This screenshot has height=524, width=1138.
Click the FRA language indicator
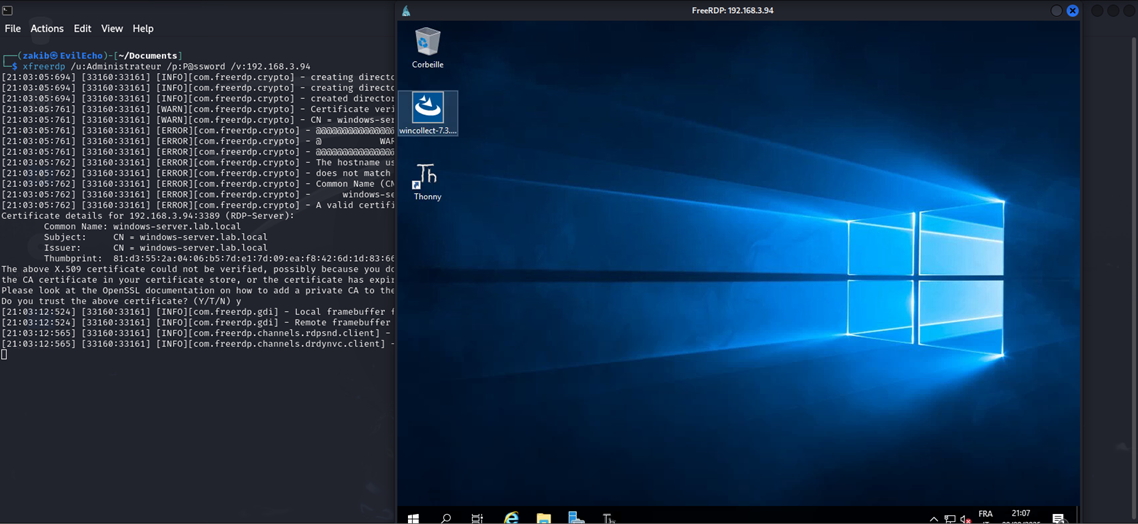coord(986,514)
